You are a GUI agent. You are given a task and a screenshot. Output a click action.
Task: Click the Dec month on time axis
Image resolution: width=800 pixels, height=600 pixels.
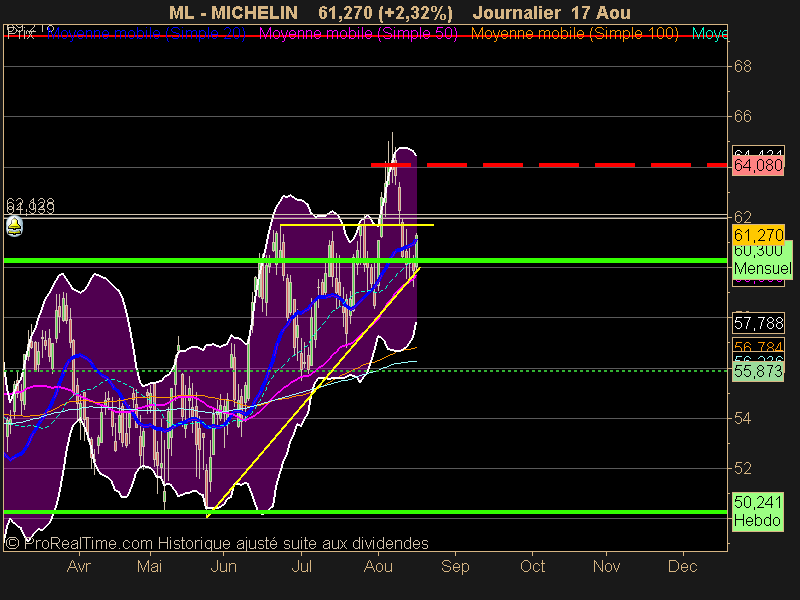click(x=683, y=566)
